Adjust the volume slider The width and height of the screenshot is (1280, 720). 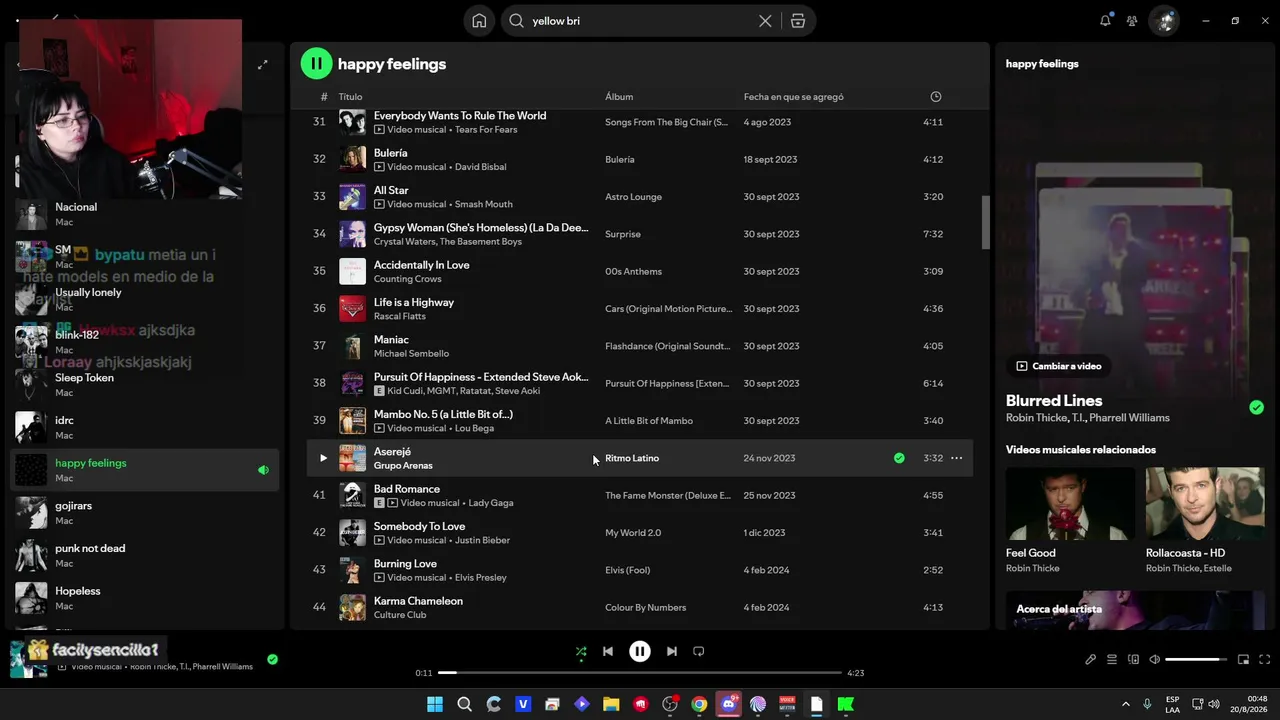tap(1196, 660)
